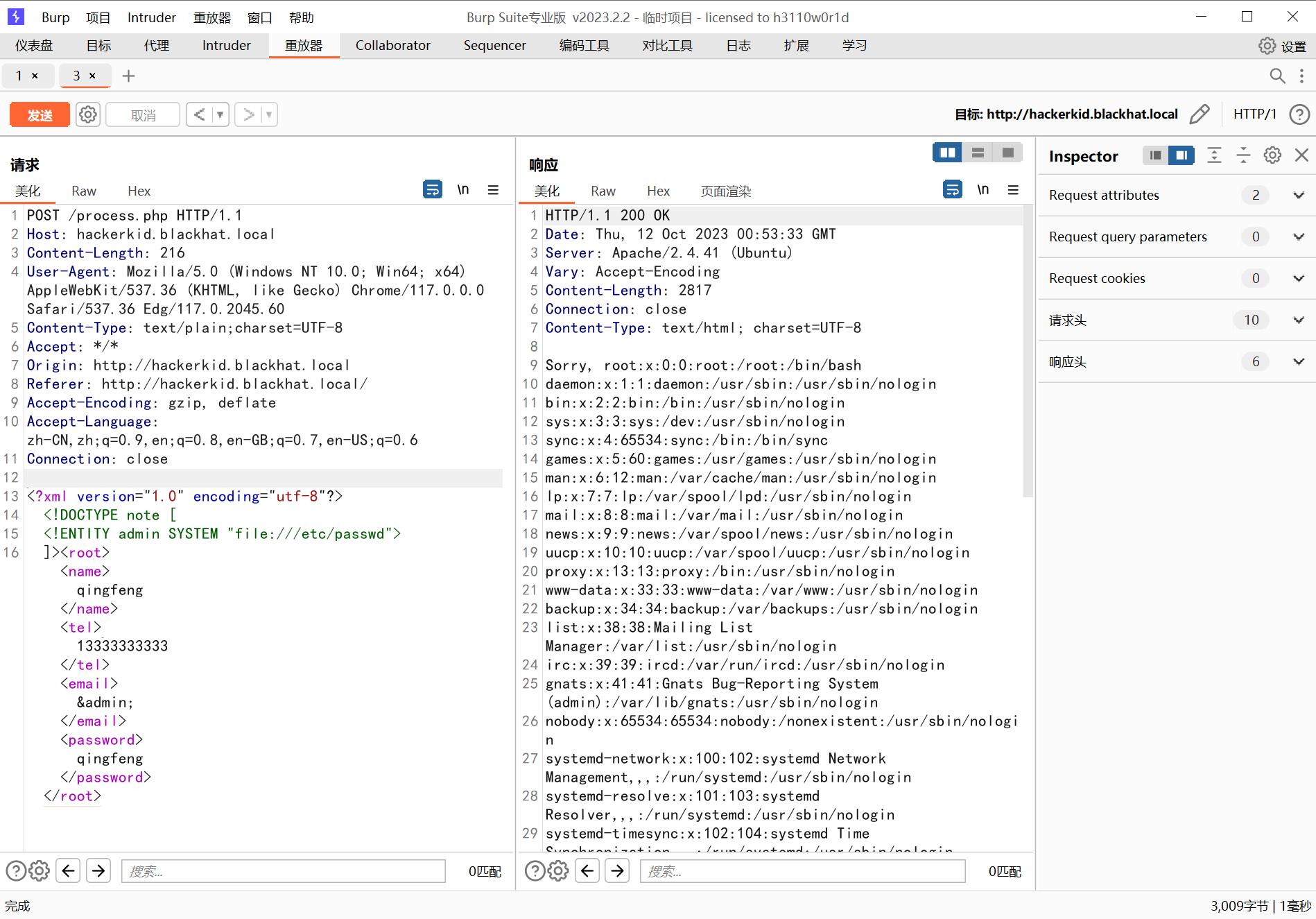1316x919 pixels.
Task: Open the Settings (设置) gear
Action: (x=1282, y=46)
